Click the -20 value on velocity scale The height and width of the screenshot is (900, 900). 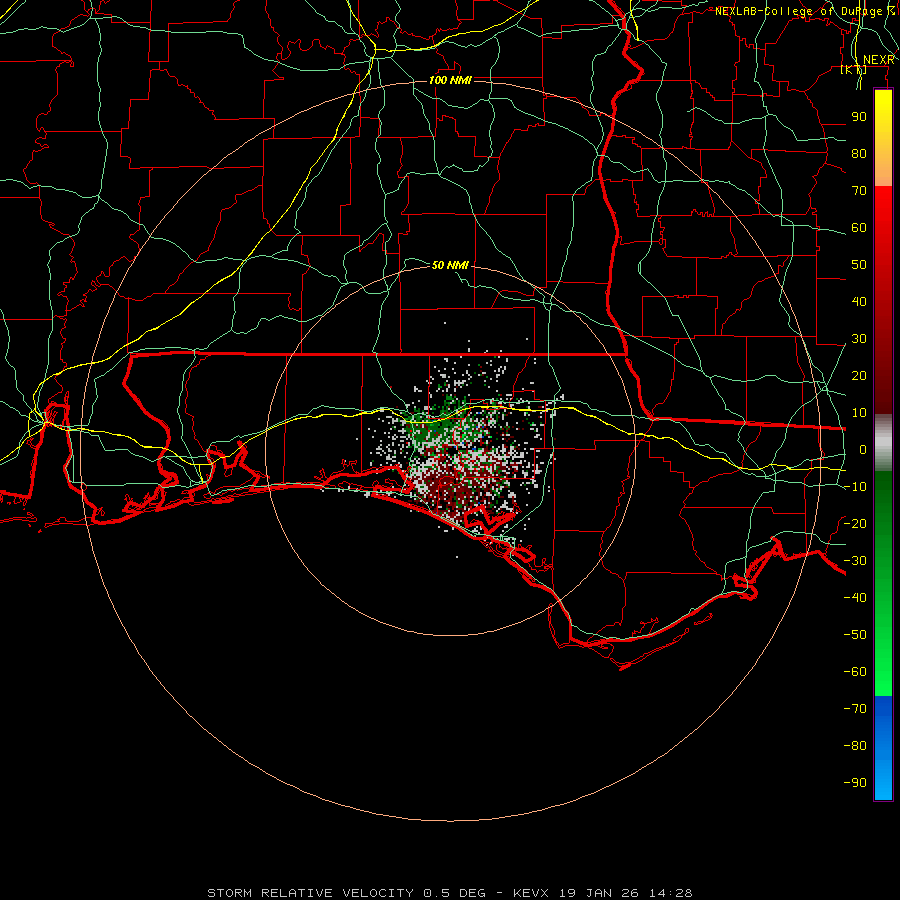[x=855, y=524]
